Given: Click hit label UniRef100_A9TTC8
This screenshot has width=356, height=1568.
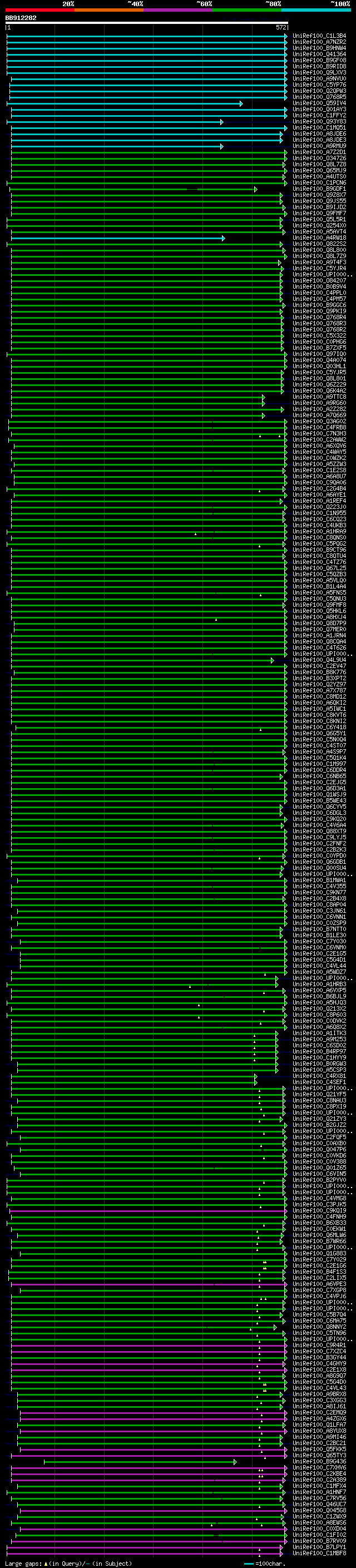Looking at the screenshot, I should click(319, 397).
